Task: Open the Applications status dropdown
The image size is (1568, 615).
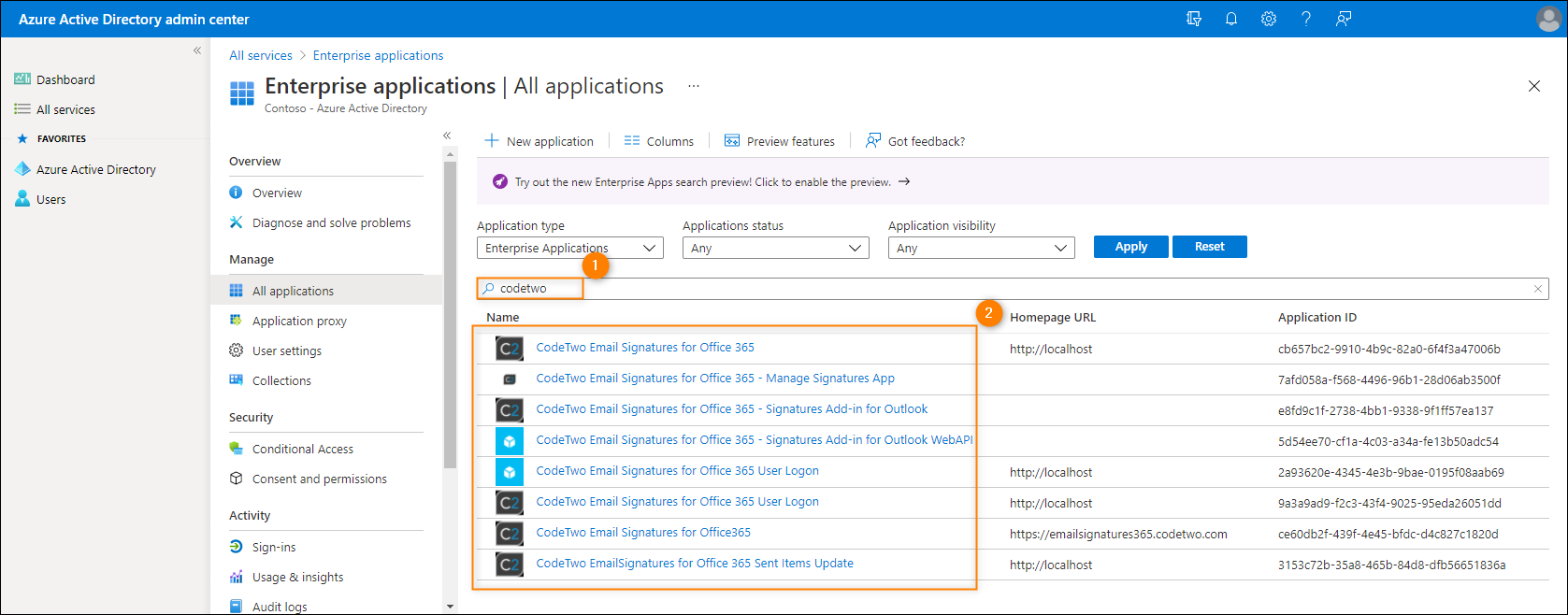Action: (776, 248)
